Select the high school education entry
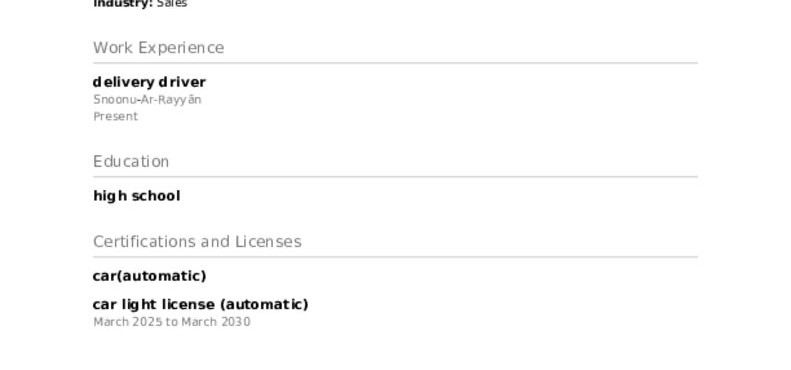The height and width of the screenshot is (370, 791). [x=137, y=196]
